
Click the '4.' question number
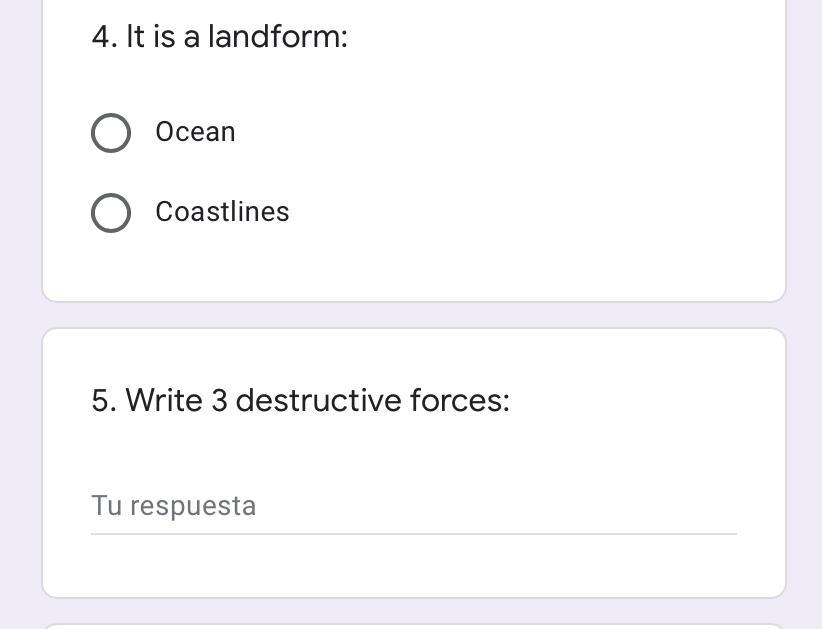tap(104, 37)
